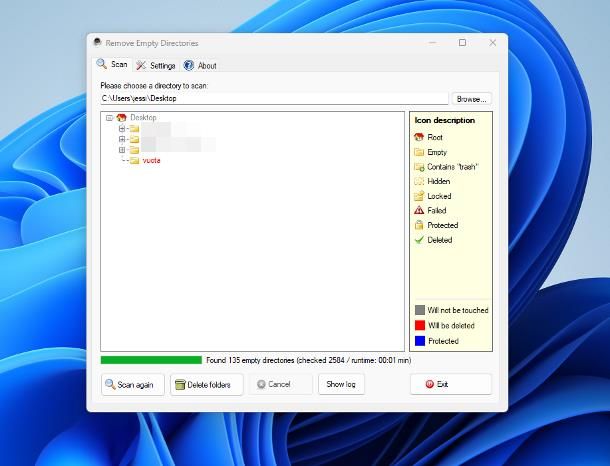Screen dimensions: 610x466
Task: Click the 'Will not be touched' legend text
Action: coord(458,310)
